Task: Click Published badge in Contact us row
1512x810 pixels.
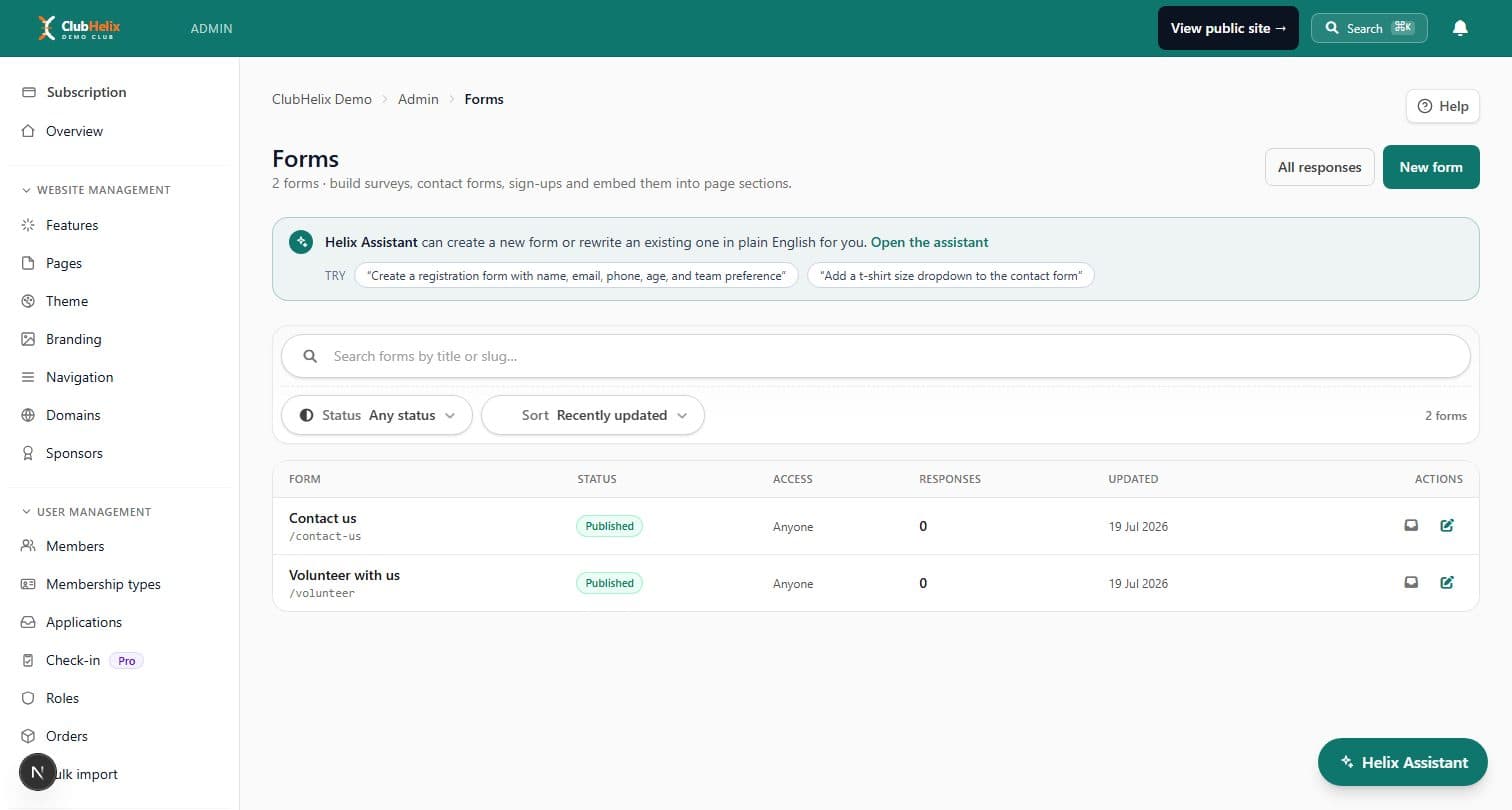Action: pyautogui.click(x=609, y=526)
